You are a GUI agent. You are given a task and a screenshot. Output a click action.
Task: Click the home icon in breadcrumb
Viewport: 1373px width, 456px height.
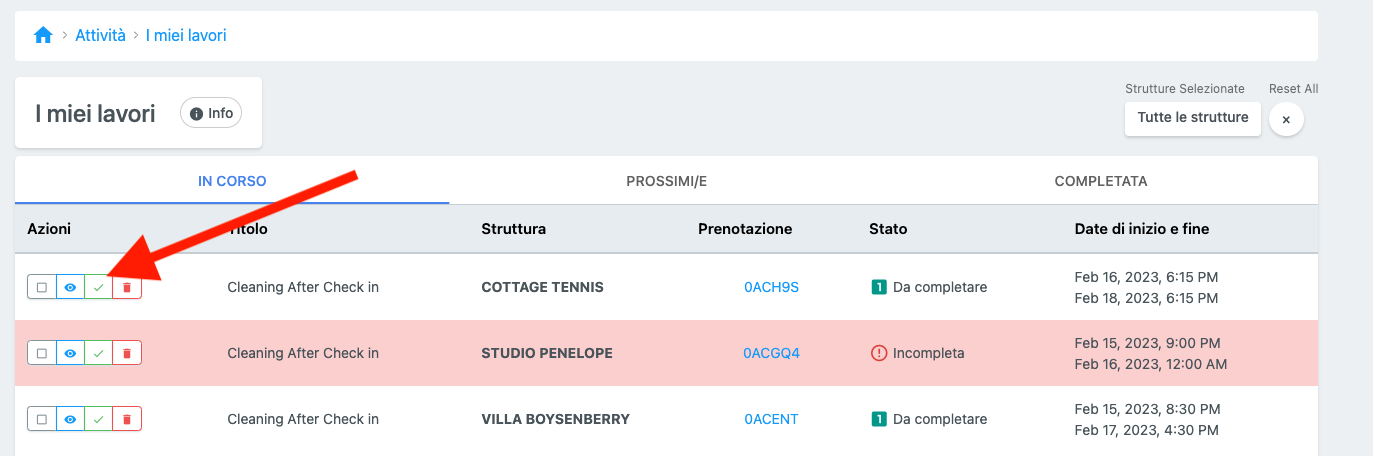click(43, 36)
